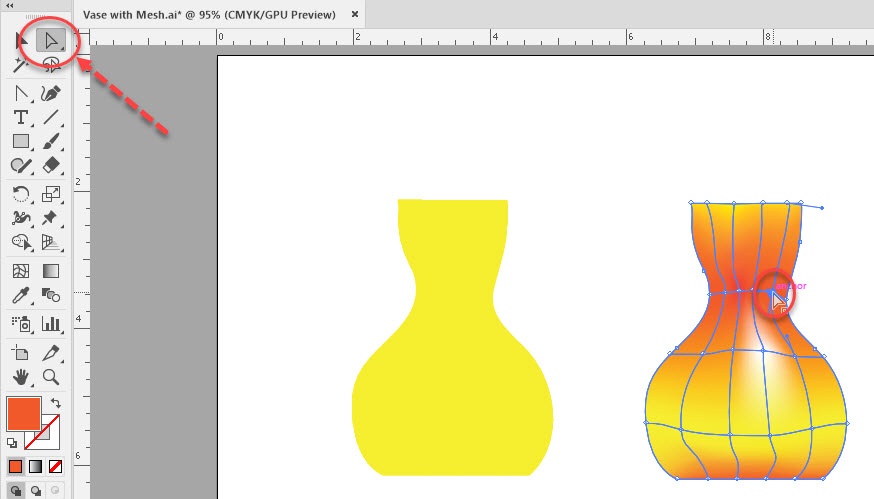Click the plain yellow vase shape
Screen dimensions: 874x499
(x=452, y=400)
